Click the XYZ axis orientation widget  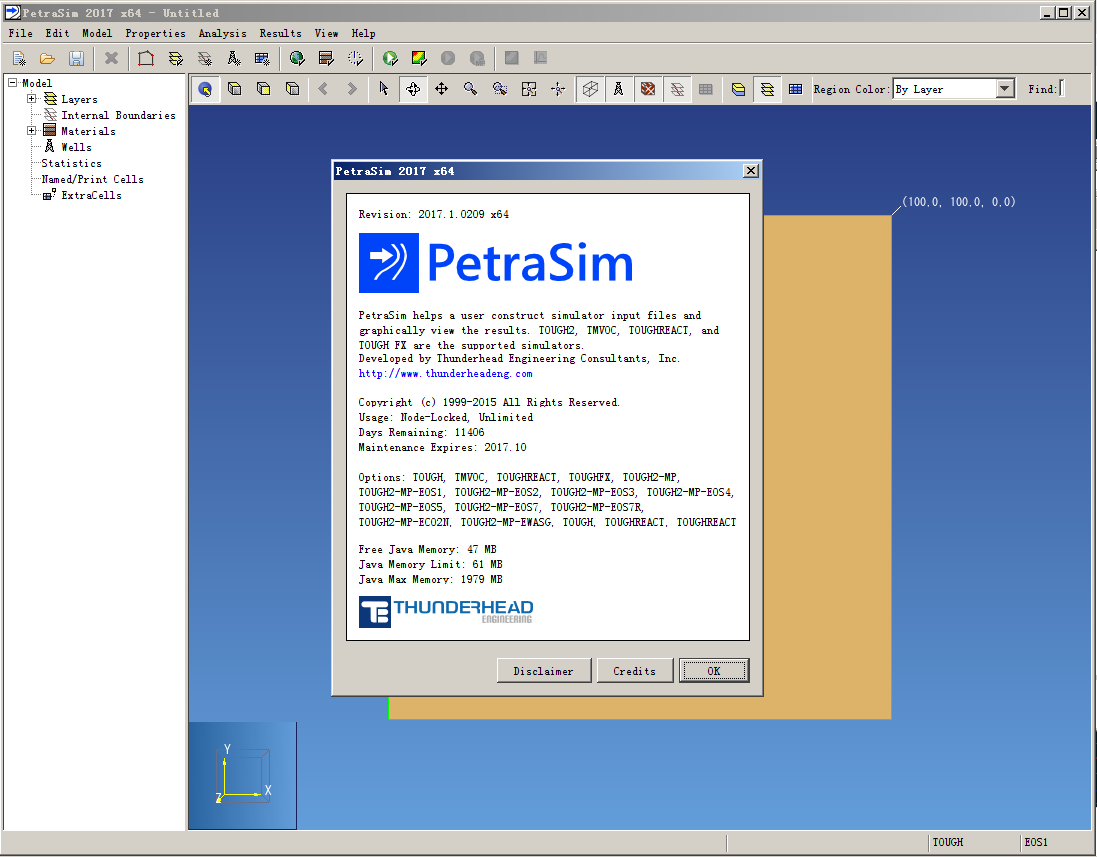pyautogui.click(x=243, y=775)
